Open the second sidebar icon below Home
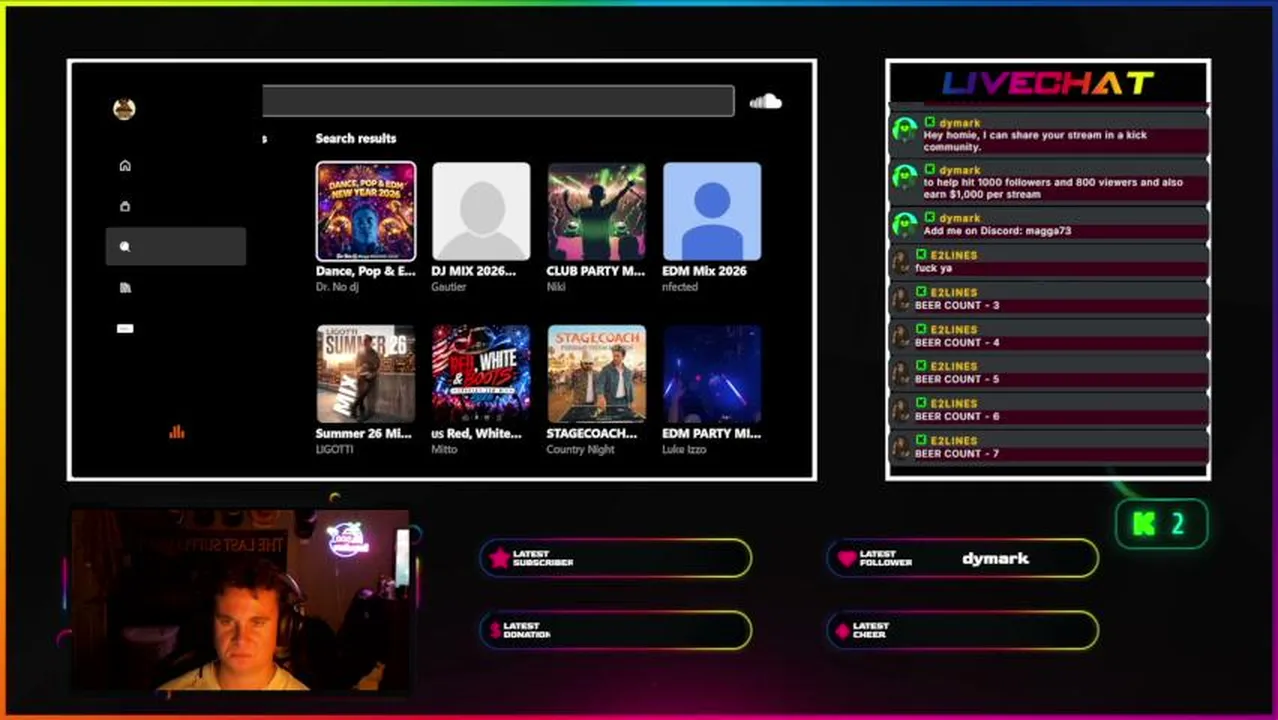Screen dimensions: 1278x720 coord(125,206)
